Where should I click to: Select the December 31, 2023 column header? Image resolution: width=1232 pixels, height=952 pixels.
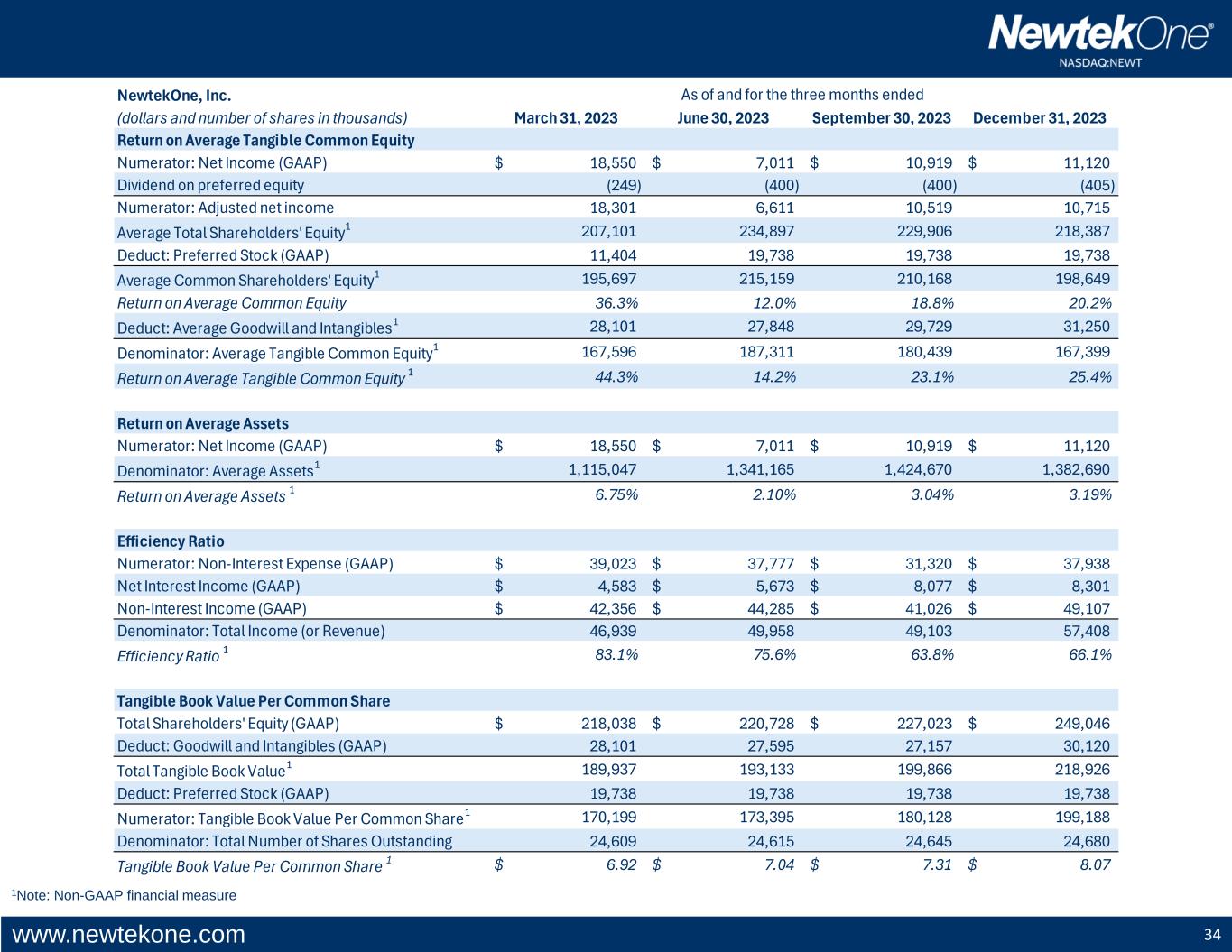coord(1039,118)
